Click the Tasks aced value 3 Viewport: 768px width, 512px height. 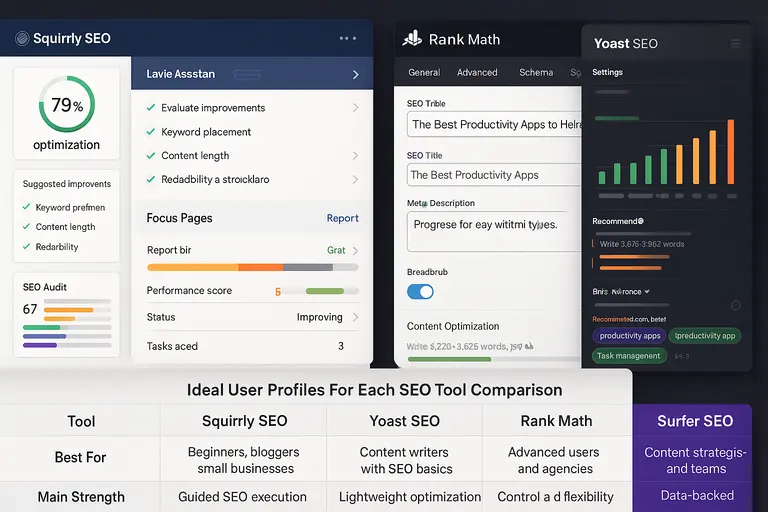[x=341, y=346]
